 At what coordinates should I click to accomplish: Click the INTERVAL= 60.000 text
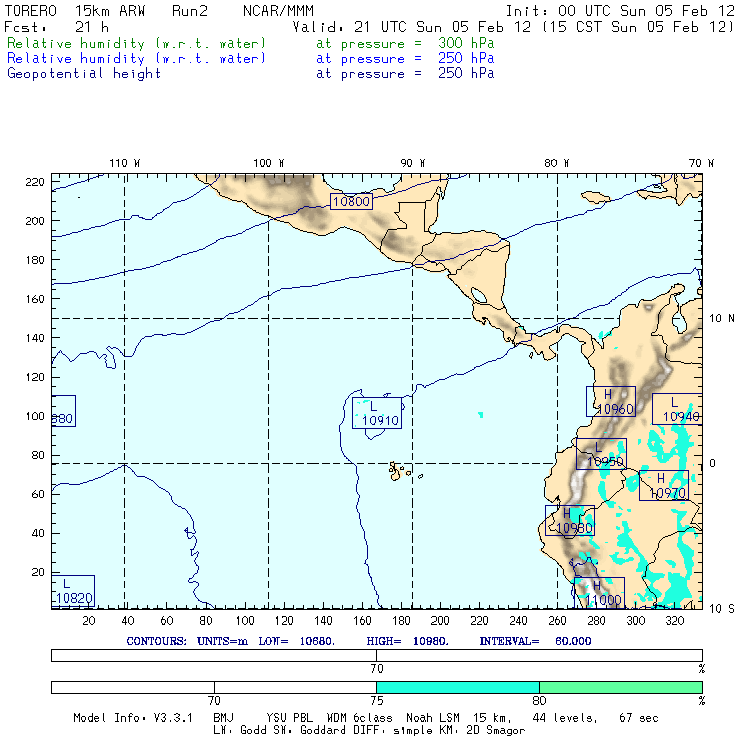pyautogui.click(x=535, y=641)
